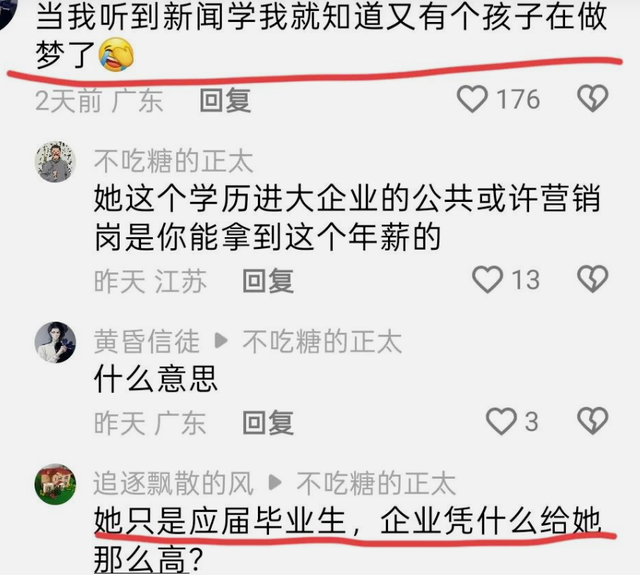The width and height of the screenshot is (640, 575).
Task: Open username 黄昏信徒
Action: pyautogui.click(x=147, y=341)
